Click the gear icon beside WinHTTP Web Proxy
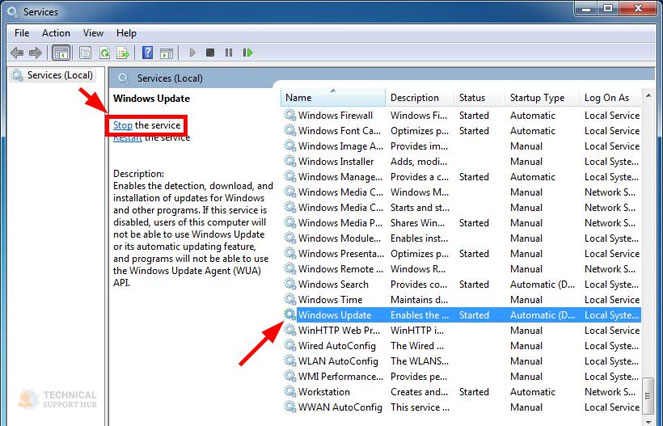This screenshot has height=426, width=663. pyautogui.click(x=290, y=330)
